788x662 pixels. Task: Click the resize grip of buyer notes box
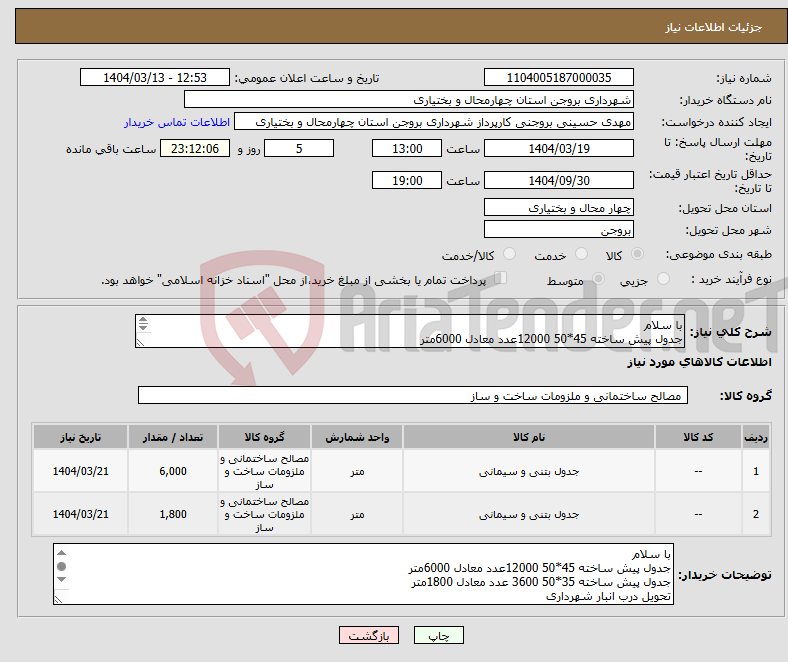point(58,599)
